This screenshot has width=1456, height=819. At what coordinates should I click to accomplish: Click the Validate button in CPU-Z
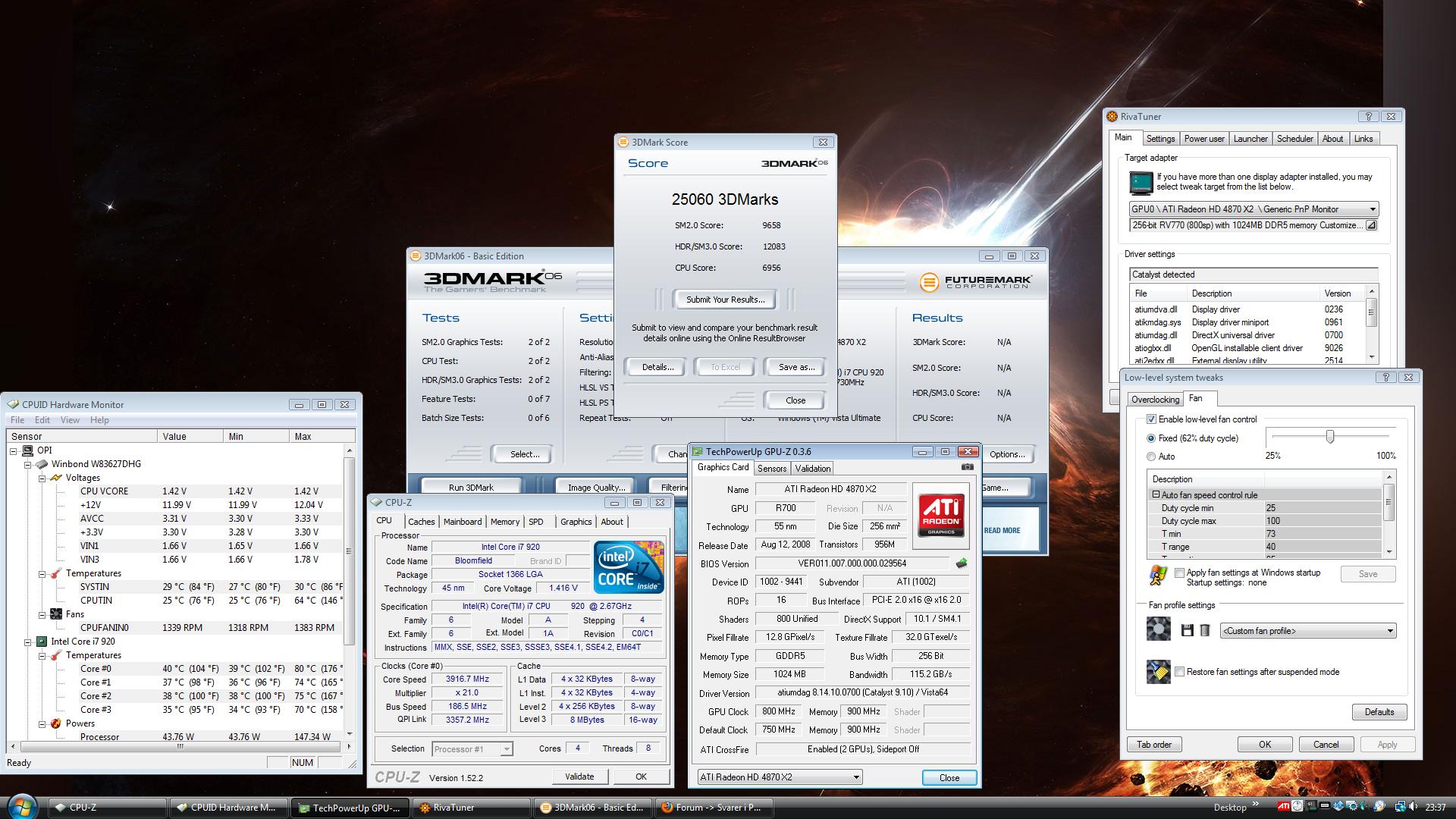coord(579,777)
